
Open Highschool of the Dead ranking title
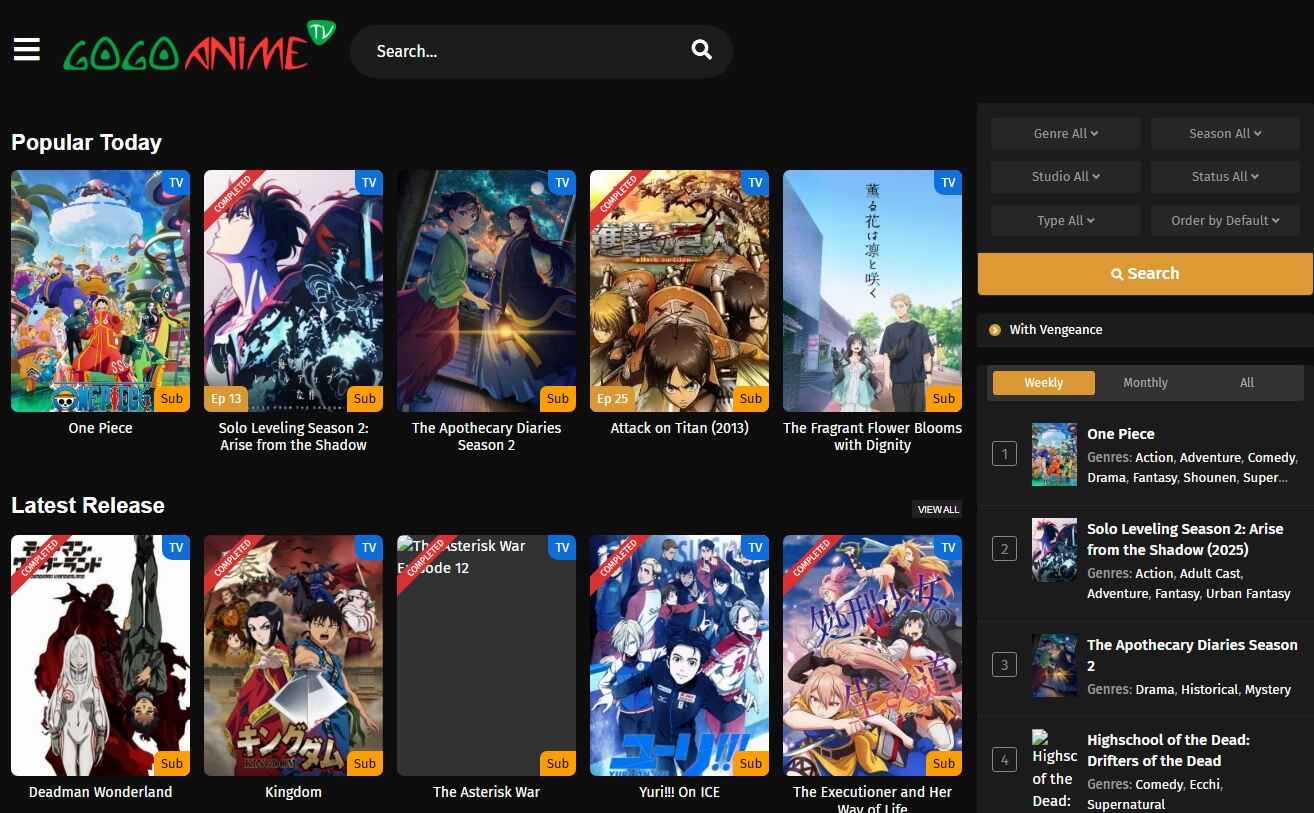pos(1168,750)
